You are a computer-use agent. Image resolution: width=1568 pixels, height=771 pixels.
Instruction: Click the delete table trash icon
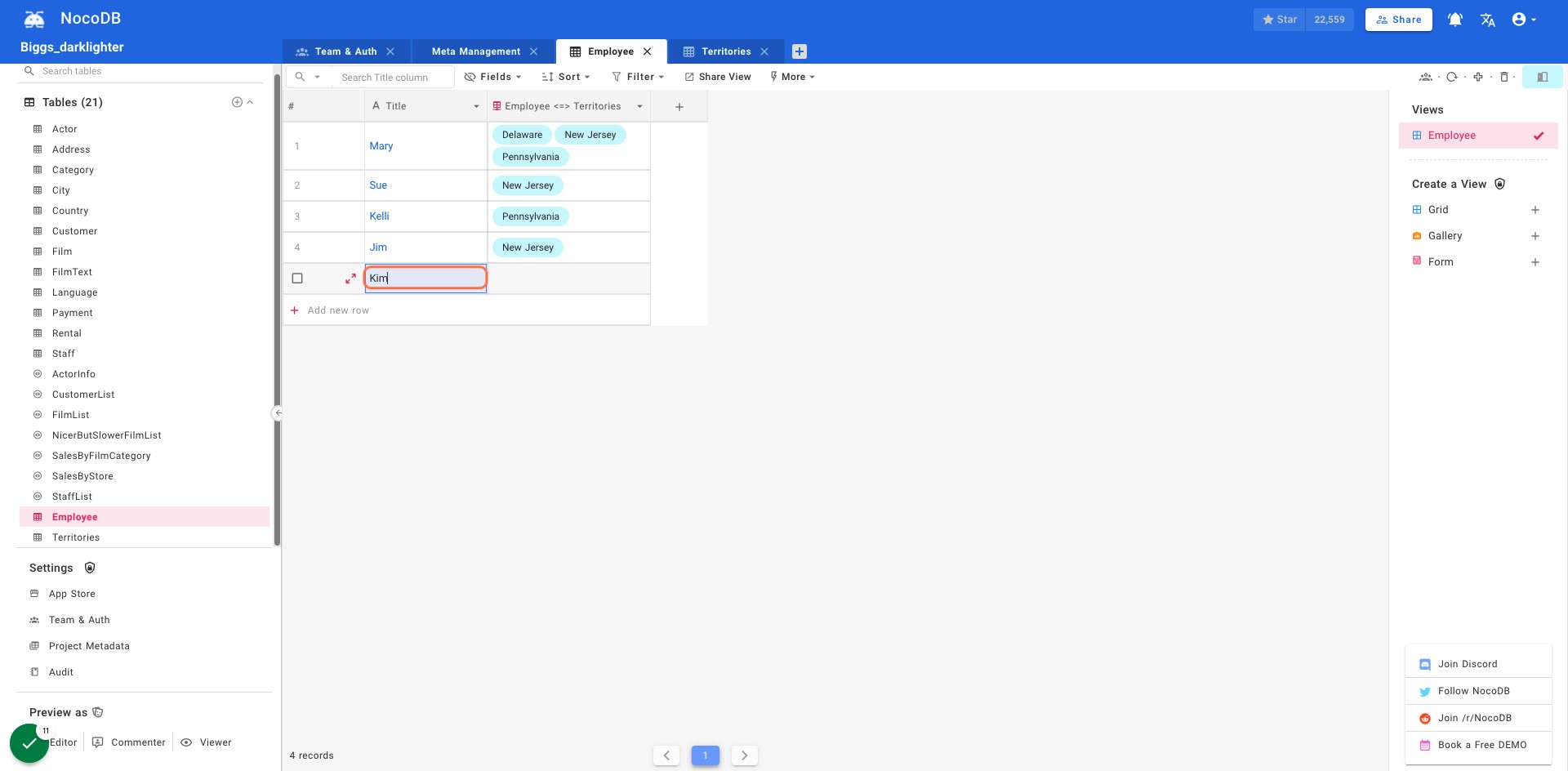click(x=1503, y=77)
